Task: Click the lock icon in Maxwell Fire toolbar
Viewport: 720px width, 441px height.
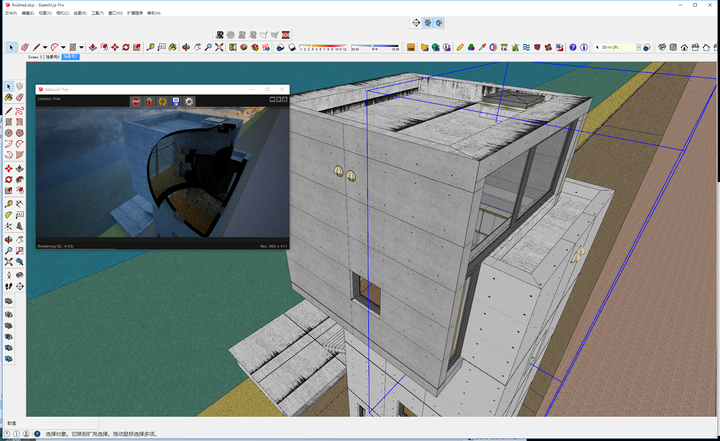Action: 149,101
